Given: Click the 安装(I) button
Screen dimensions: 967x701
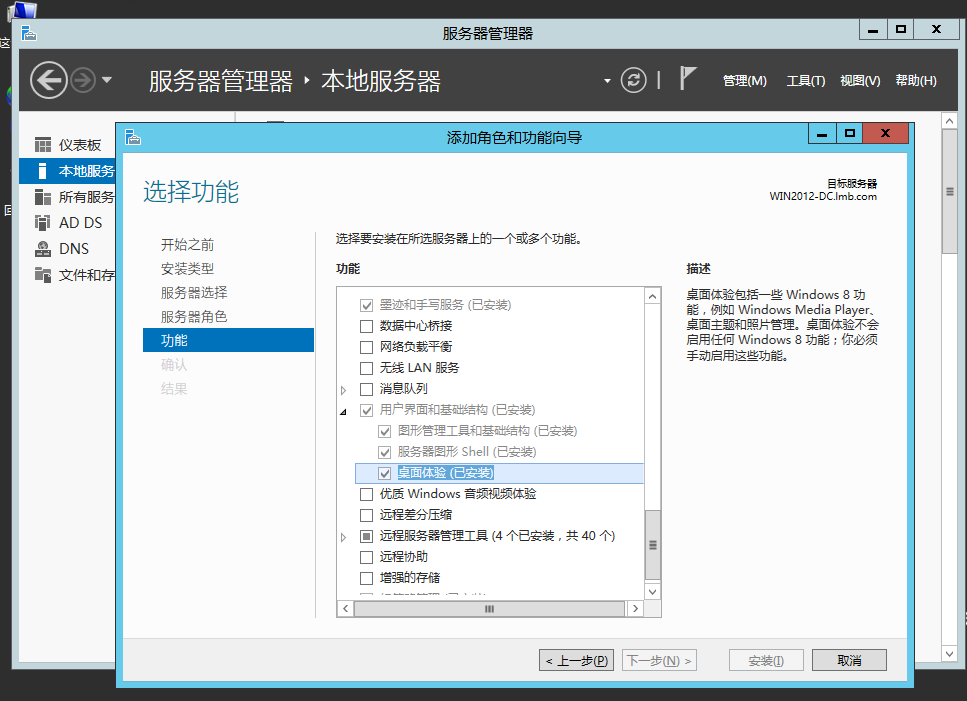Looking at the screenshot, I should point(766,660).
